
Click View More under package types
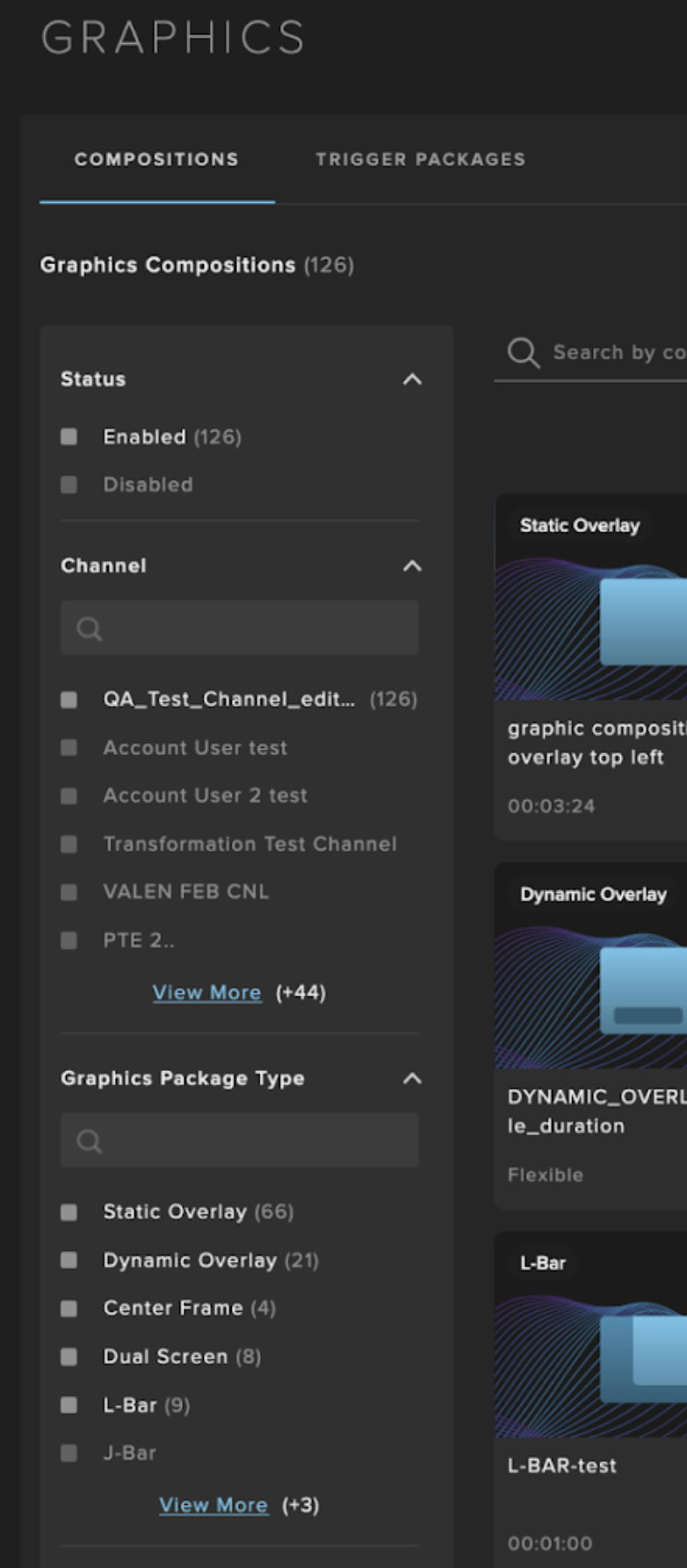point(213,1506)
